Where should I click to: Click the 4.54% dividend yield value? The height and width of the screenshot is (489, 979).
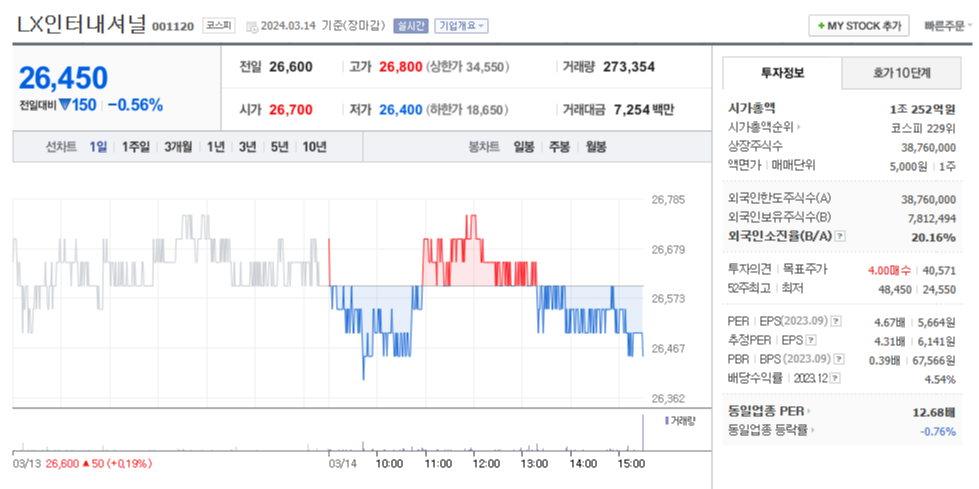[x=941, y=379]
